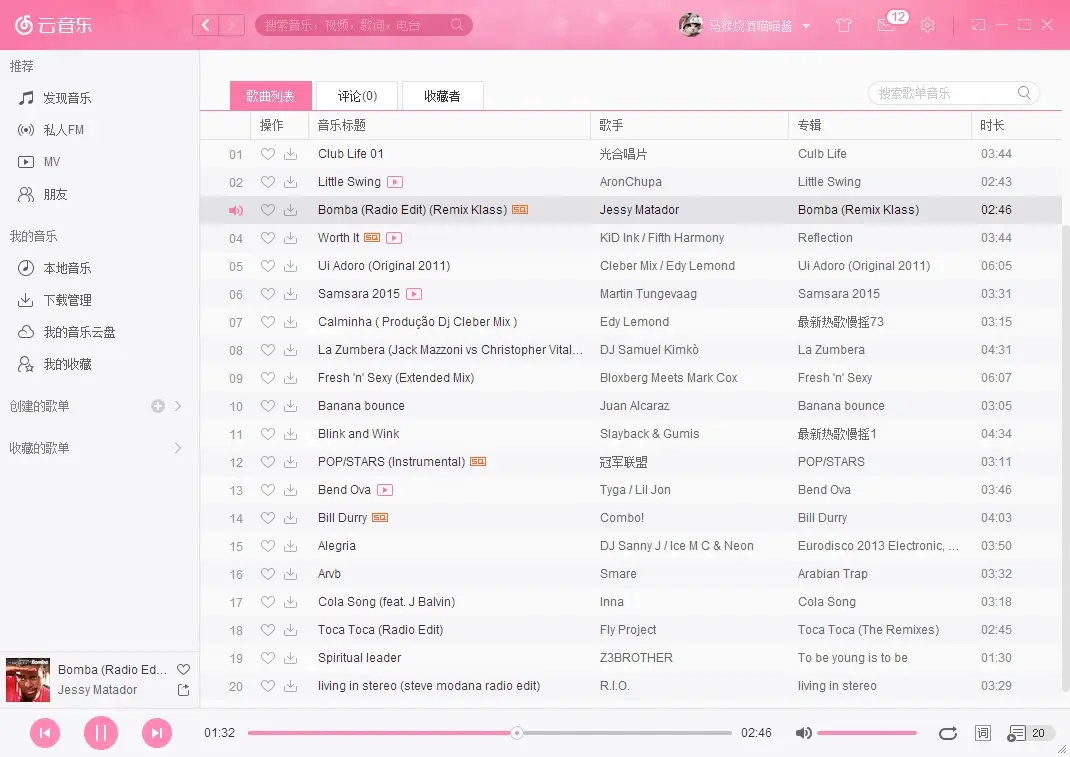Open artist Jessy Matador in the list

639,210
